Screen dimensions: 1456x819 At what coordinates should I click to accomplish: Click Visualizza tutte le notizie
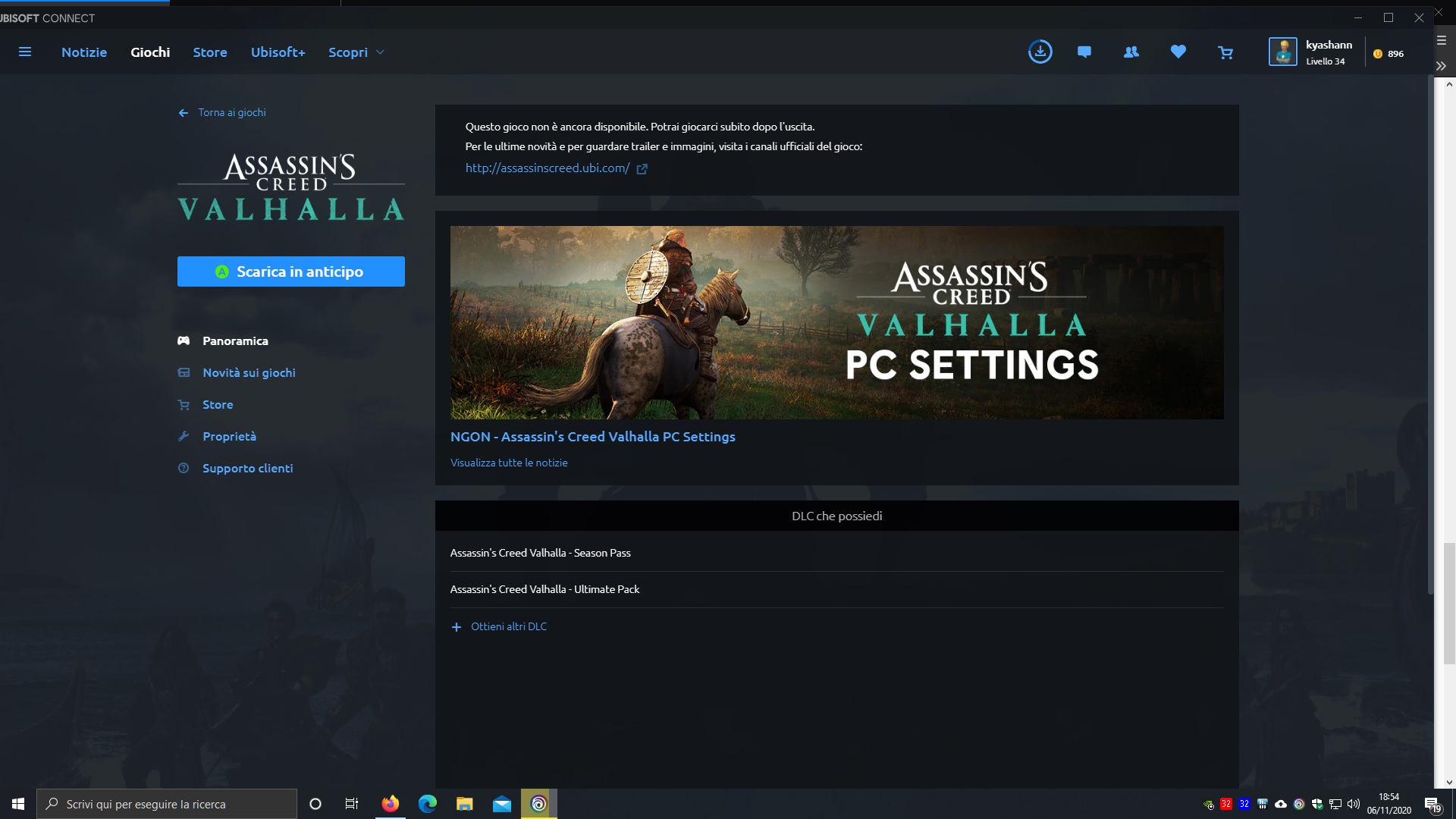(509, 463)
